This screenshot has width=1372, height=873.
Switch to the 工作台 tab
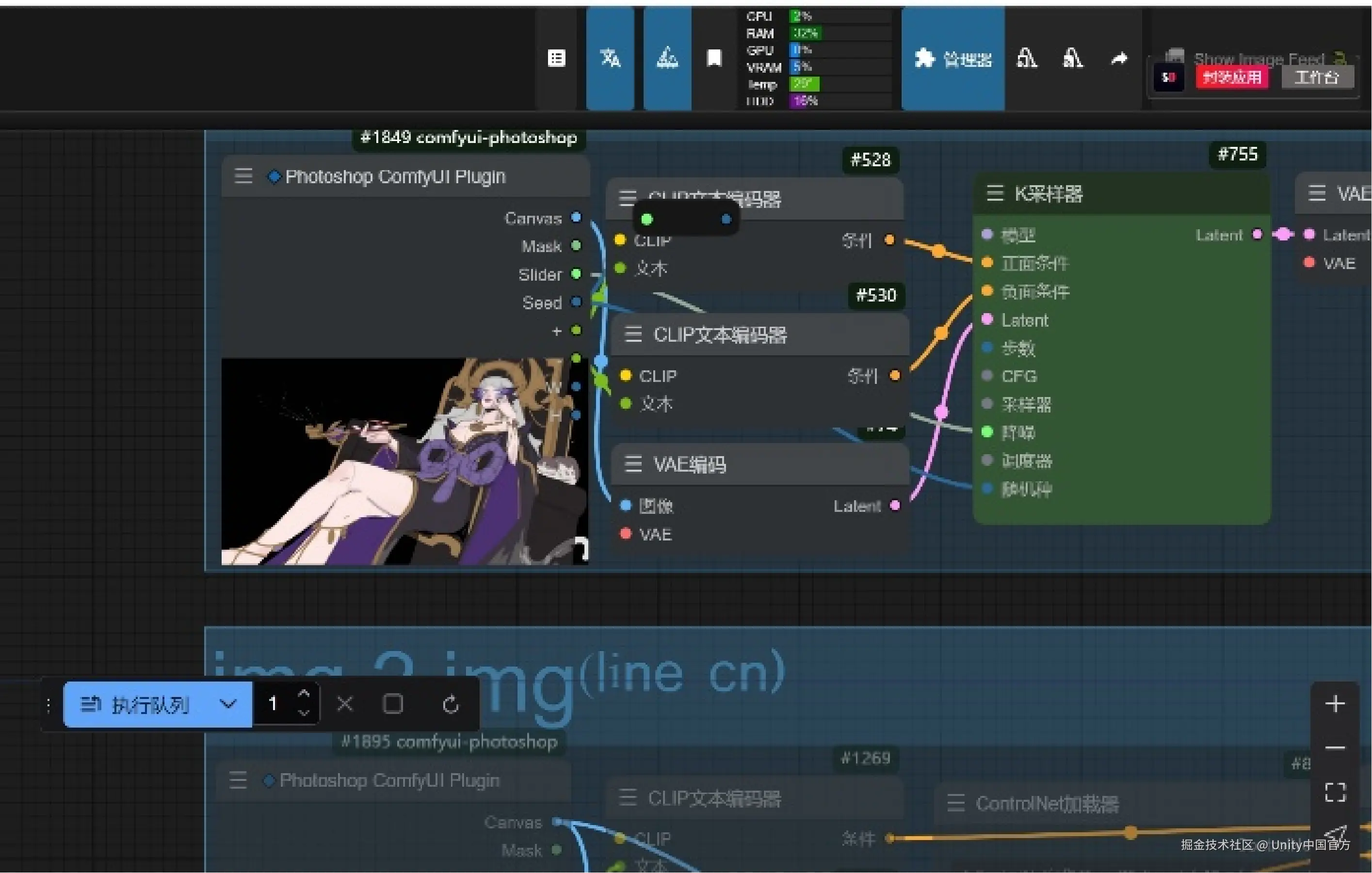click(x=1317, y=78)
